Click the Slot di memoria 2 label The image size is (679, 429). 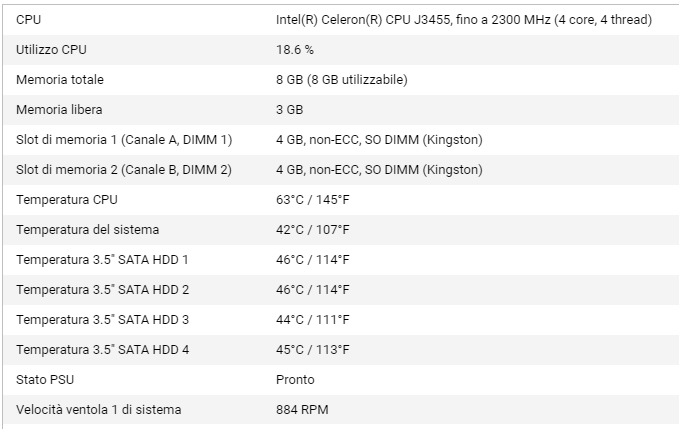[x=124, y=169]
